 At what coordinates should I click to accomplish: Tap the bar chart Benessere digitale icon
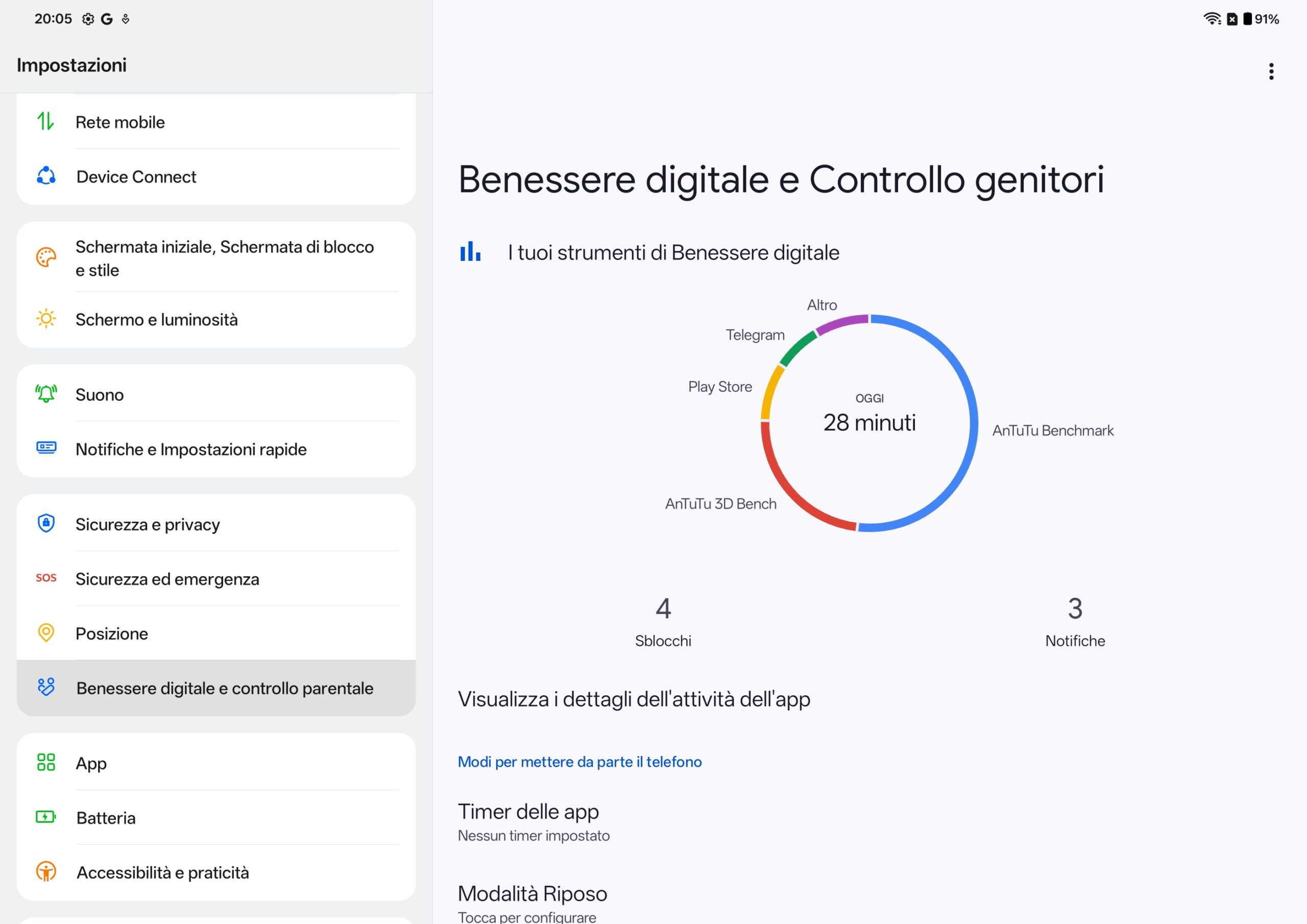(x=470, y=252)
